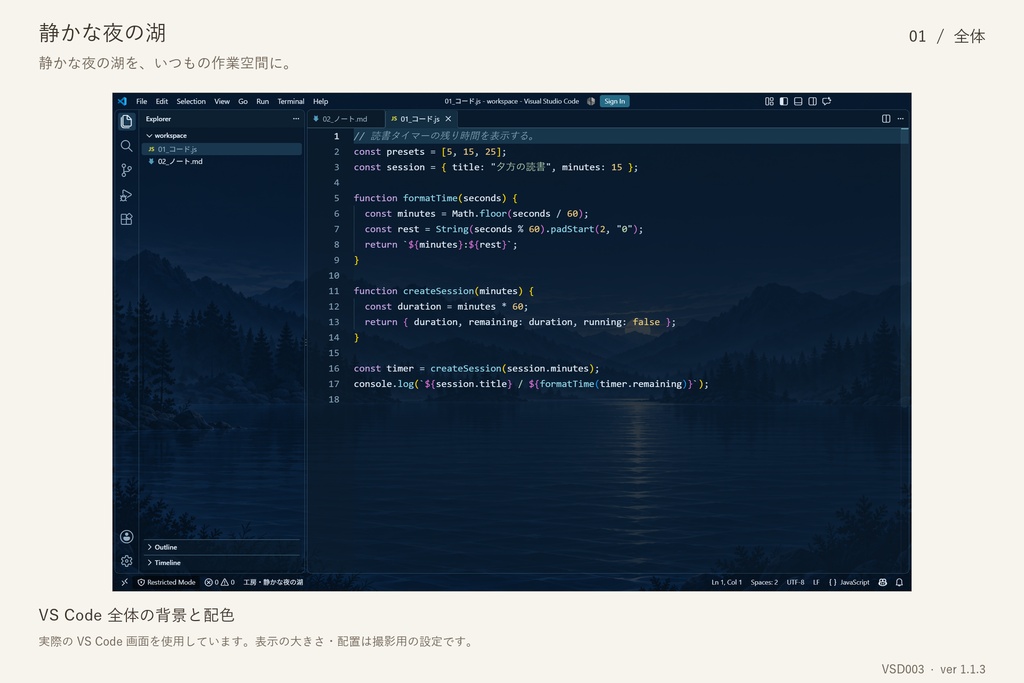Image resolution: width=1024 pixels, height=683 pixels.
Task: Click the chat icon in title bar
Action: point(827,101)
